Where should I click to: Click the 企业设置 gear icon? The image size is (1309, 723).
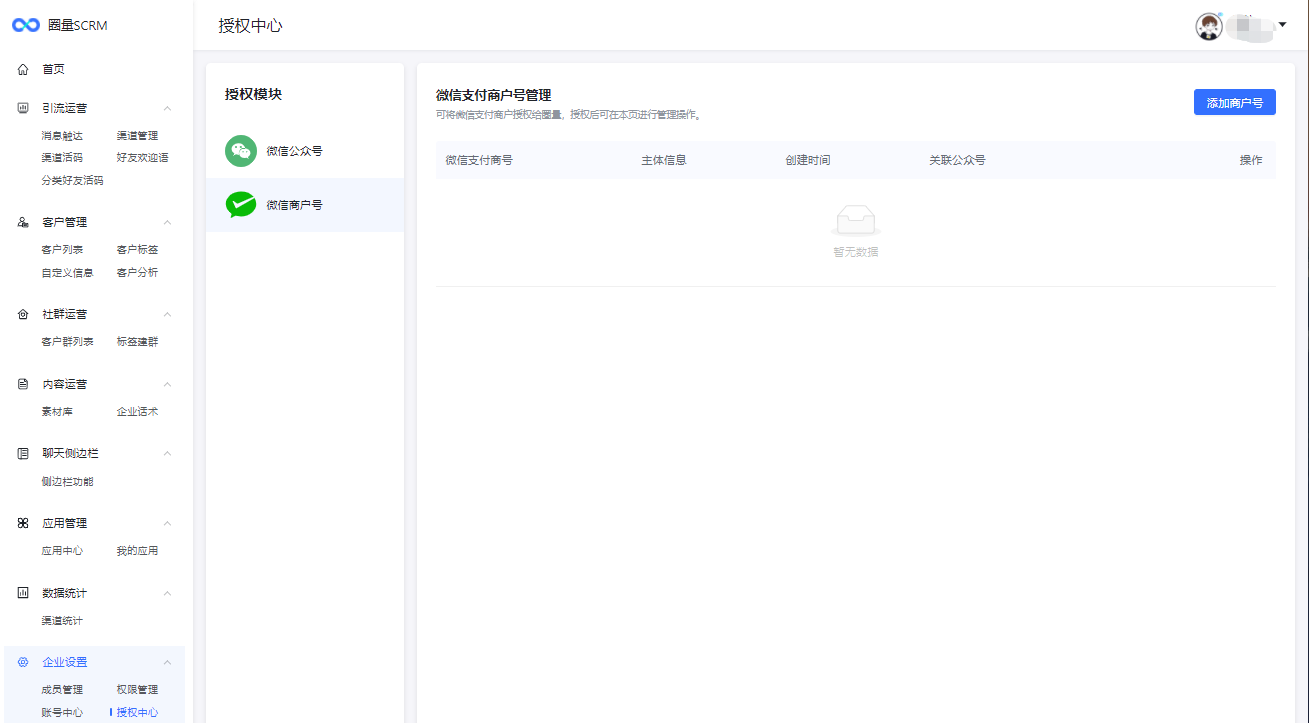(23, 662)
